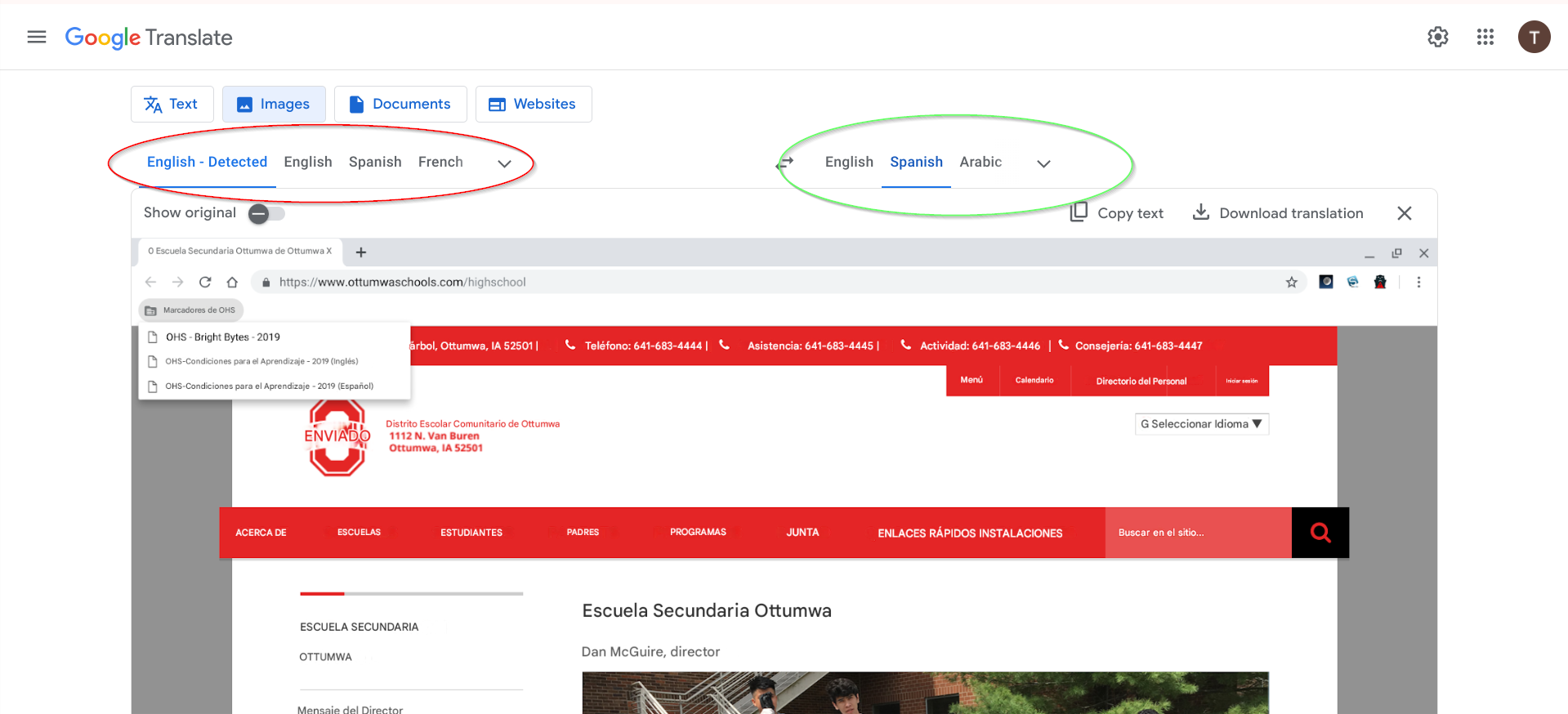This screenshot has width=1568, height=714.
Task: Switch to Documents translation mode
Action: [x=400, y=104]
